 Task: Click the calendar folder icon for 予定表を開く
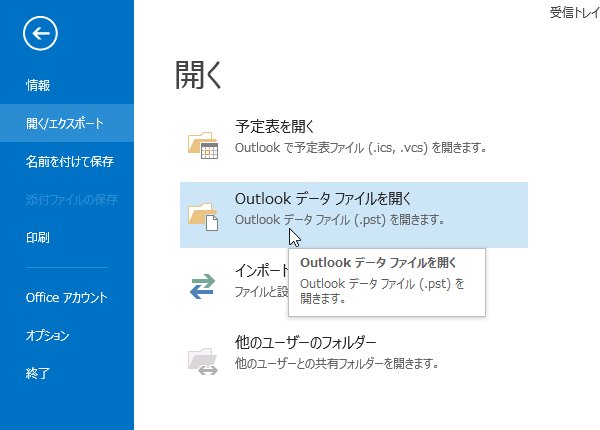[x=203, y=145]
